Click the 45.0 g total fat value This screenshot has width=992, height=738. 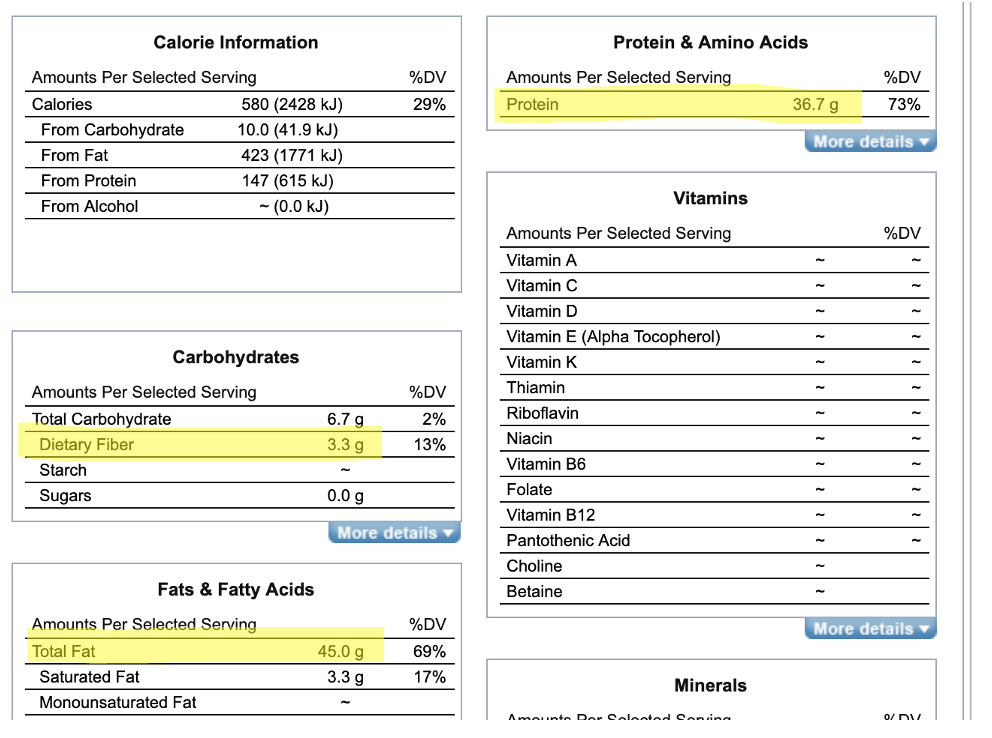click(340, 652)
